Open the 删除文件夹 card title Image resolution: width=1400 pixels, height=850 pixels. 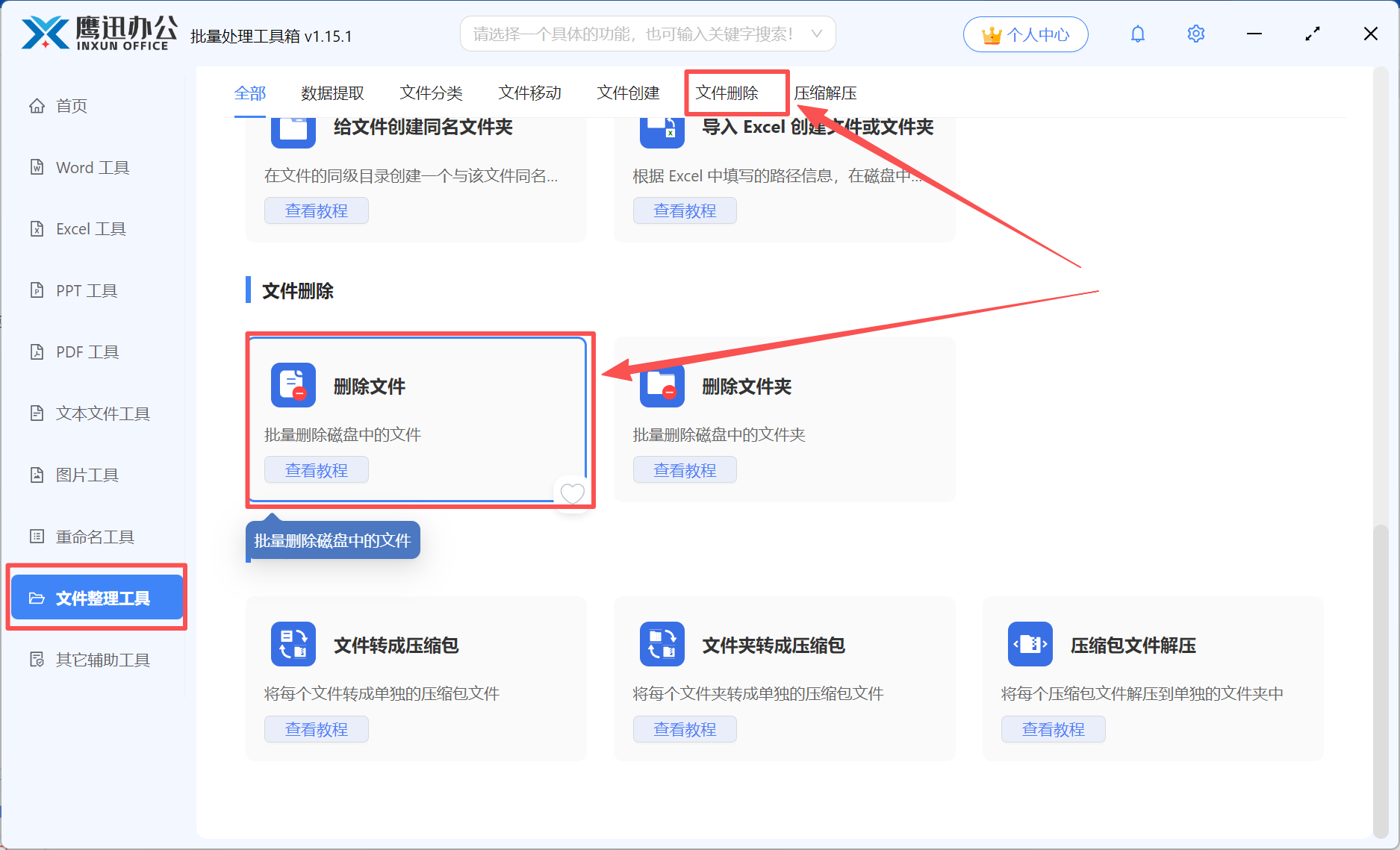pos(747,387)
